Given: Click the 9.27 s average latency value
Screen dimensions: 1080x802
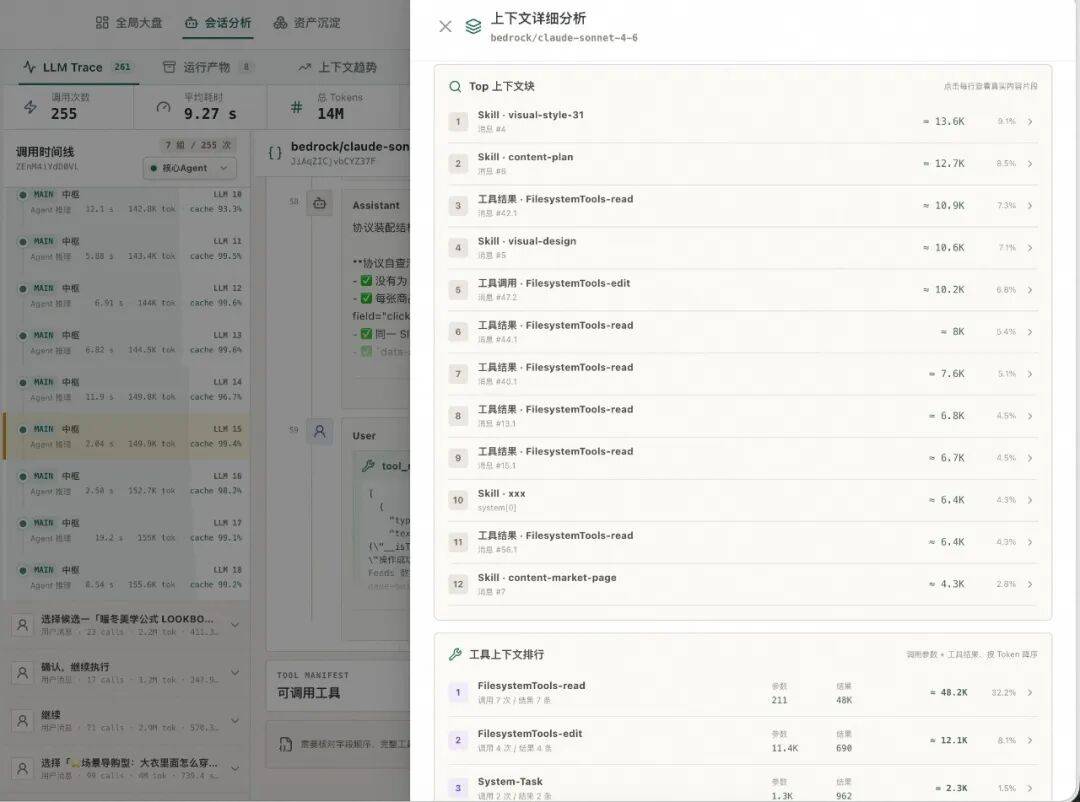Looking at the screenshot, I should (x=210, y=114).
